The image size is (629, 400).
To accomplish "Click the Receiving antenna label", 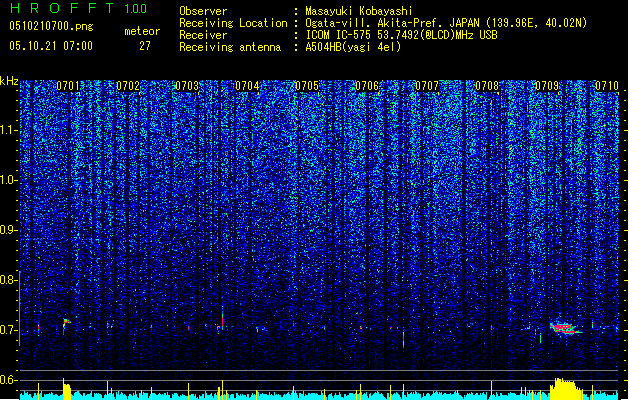I will pos(230,47).
